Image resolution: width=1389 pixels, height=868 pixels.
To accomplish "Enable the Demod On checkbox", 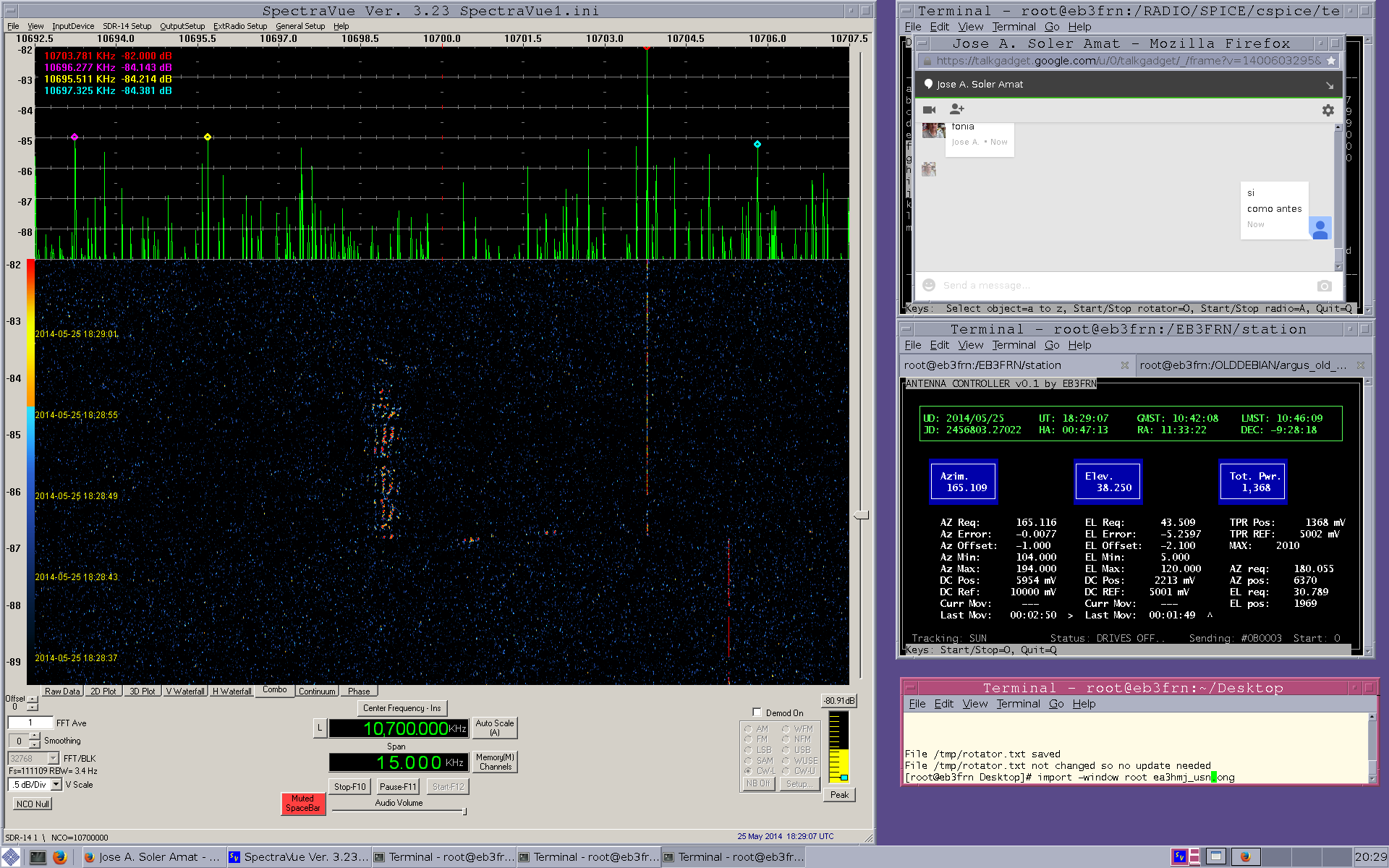I will (x=757, y=712).
